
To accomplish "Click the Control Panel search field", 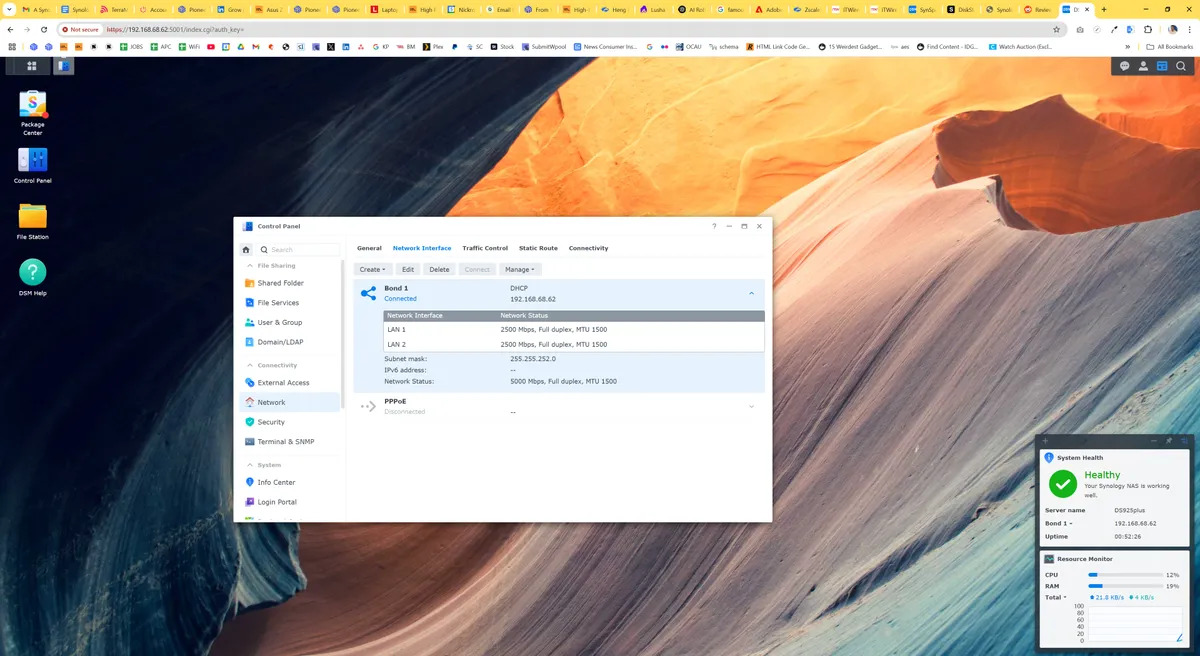I will click(303, 249).
